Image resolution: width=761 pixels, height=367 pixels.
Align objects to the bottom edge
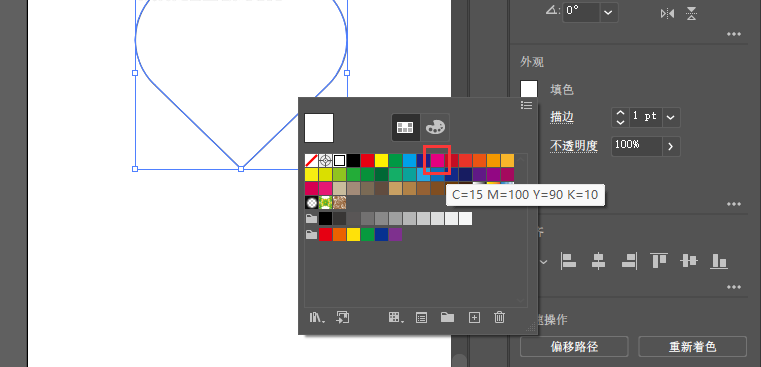[x=719, y=261]
